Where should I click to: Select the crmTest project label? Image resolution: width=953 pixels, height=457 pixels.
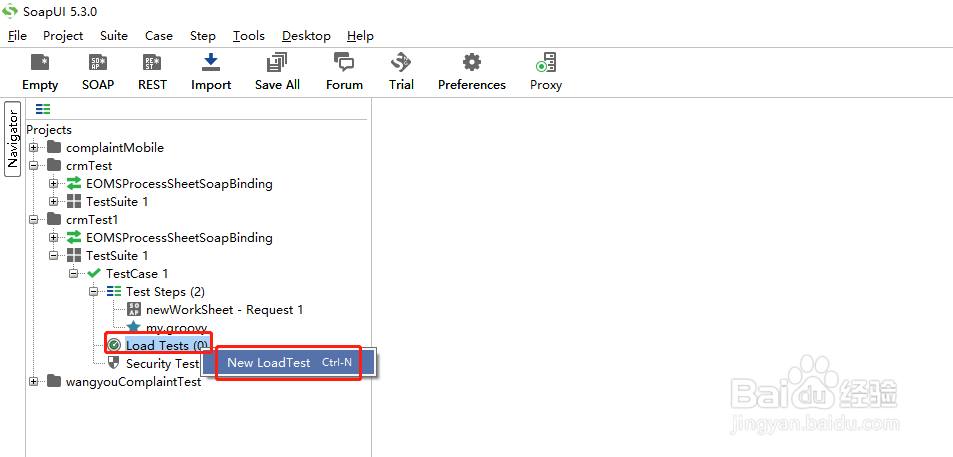(x=89, y=165)
